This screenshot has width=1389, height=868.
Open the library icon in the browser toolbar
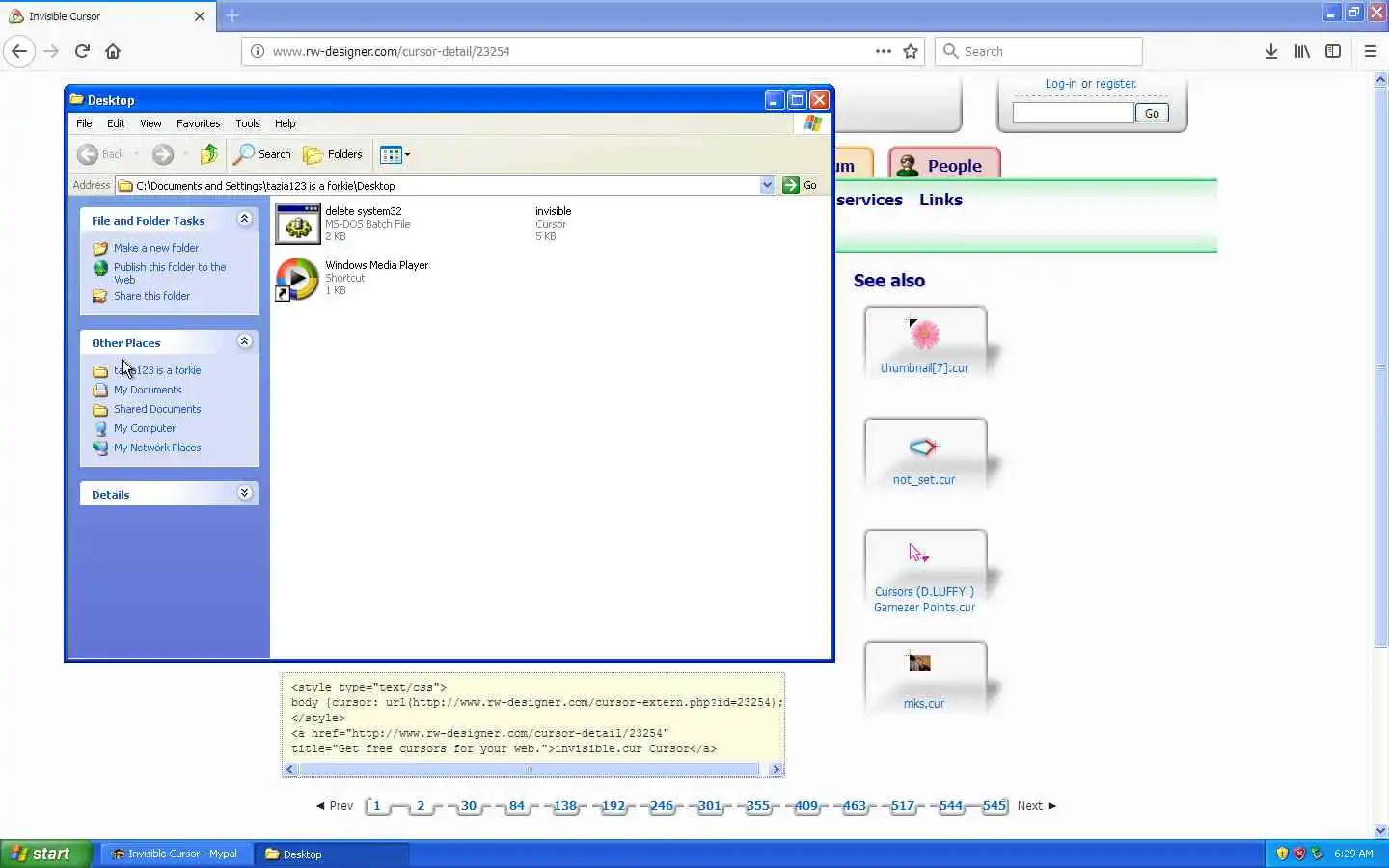click(x=1302, y=51)
